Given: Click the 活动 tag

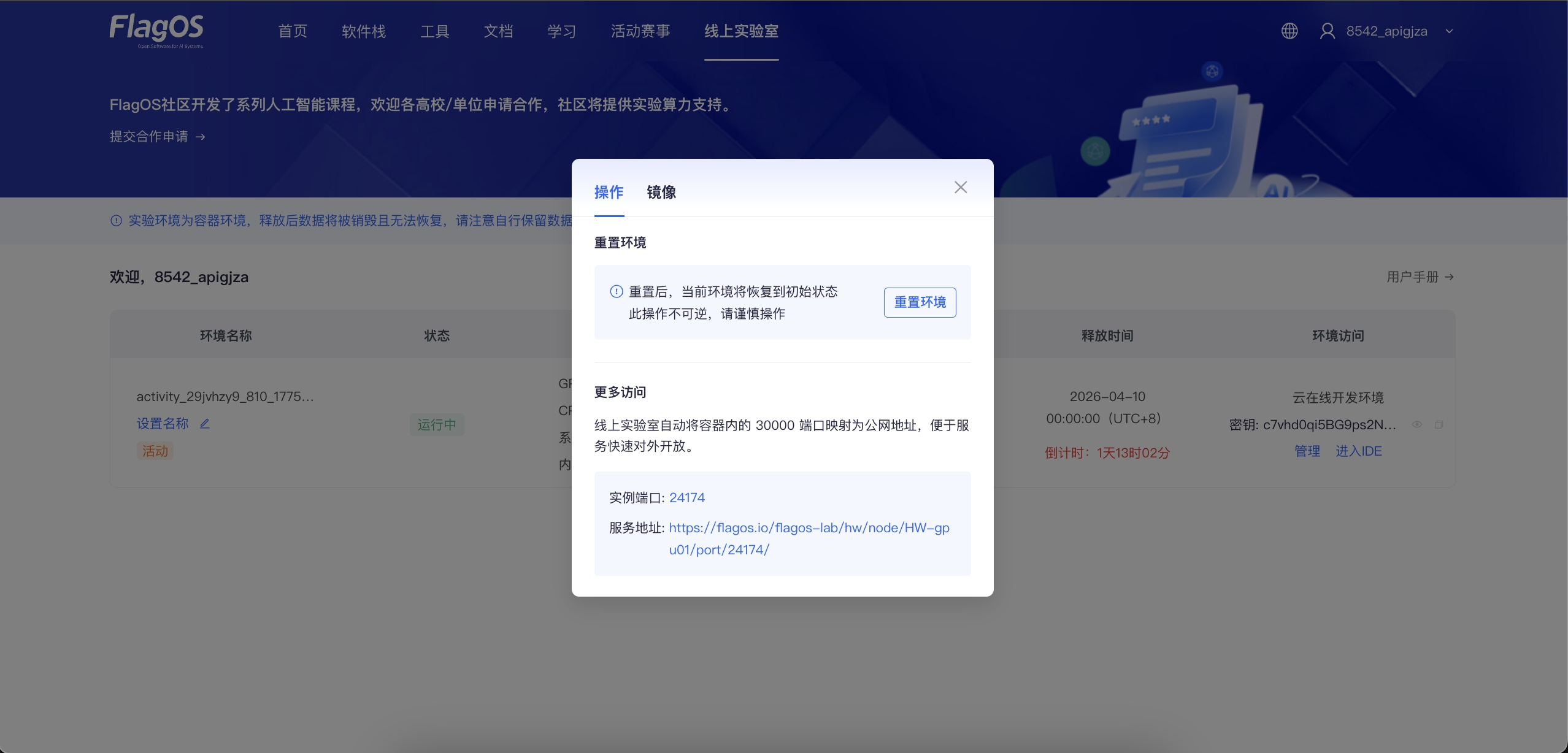Looking at the screenshot, I should tap(155, 451).
